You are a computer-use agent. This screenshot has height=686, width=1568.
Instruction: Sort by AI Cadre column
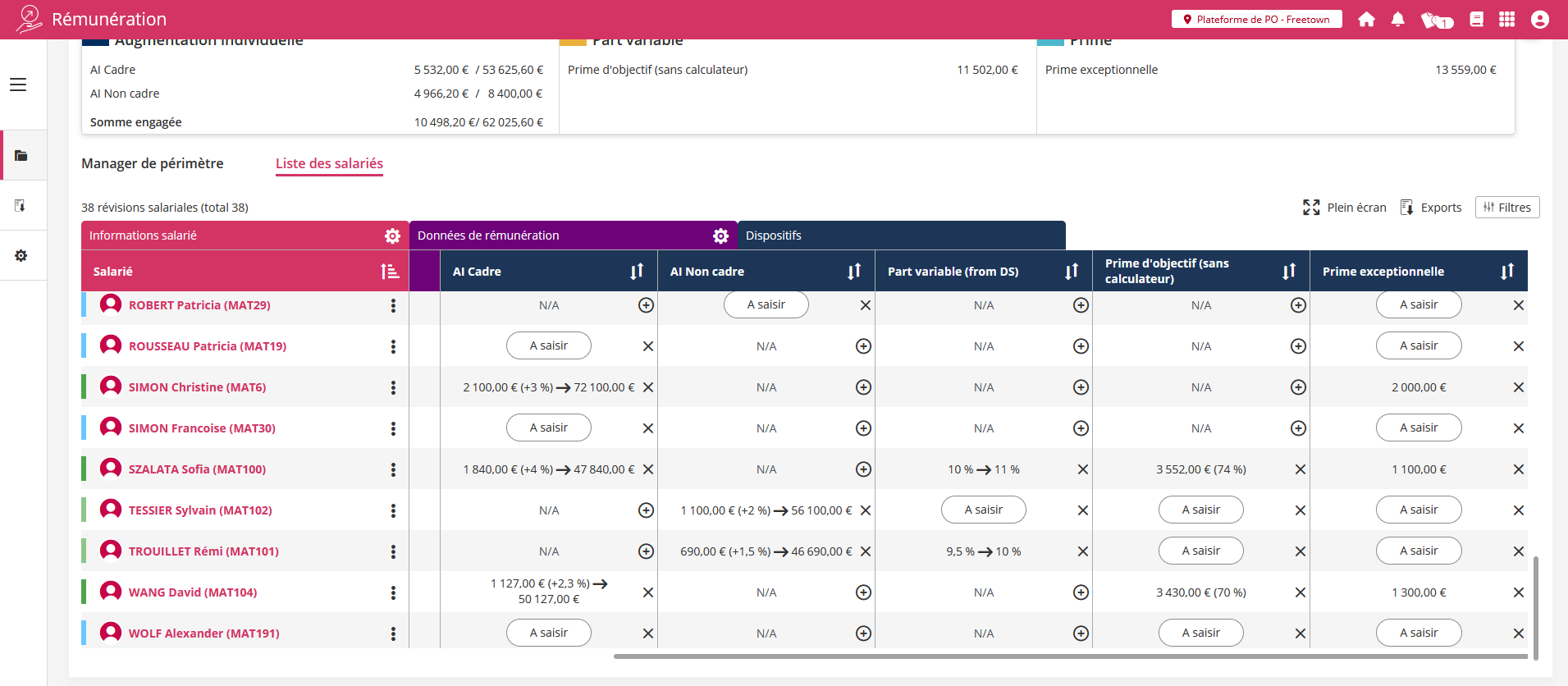(637, 272)
